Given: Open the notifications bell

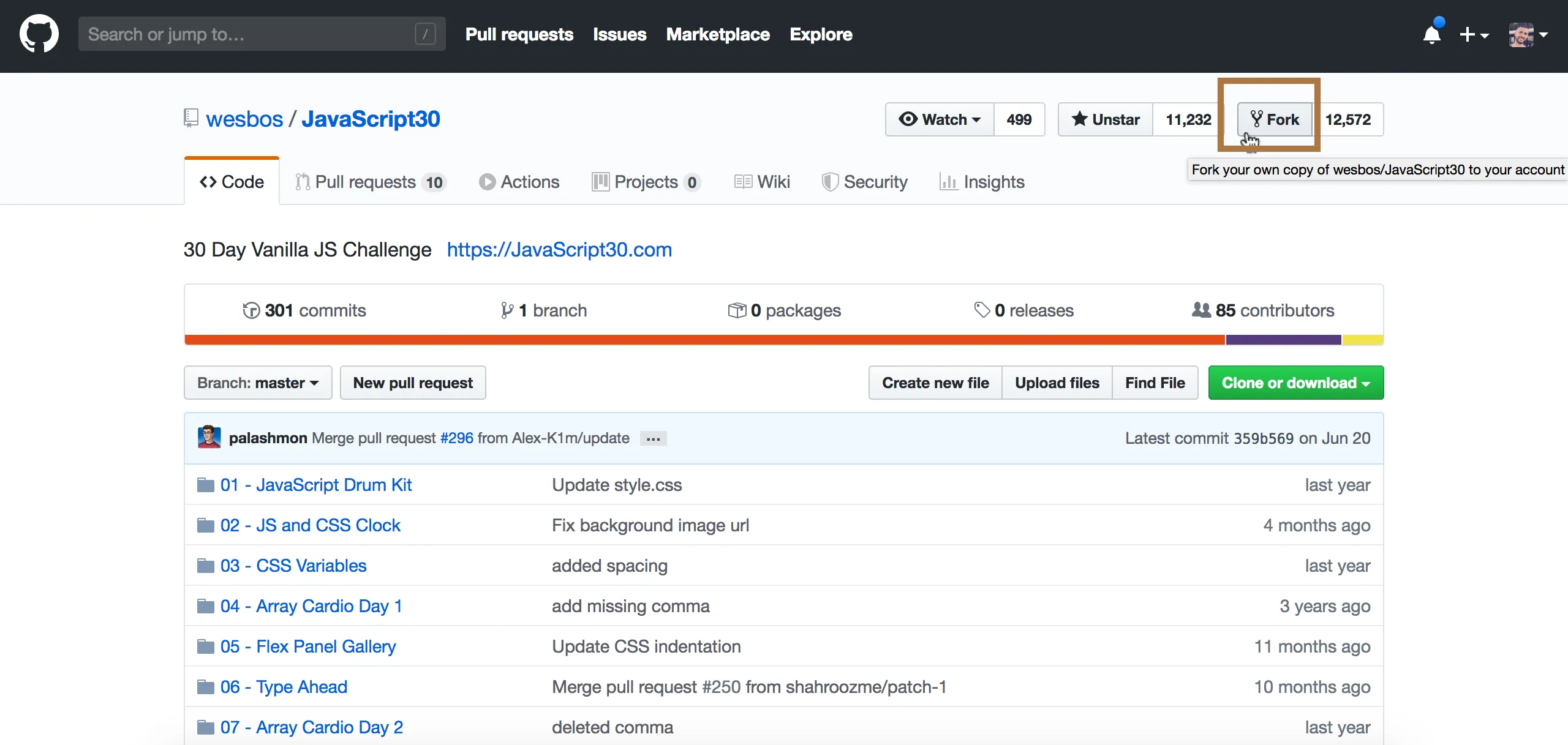Looking at the screenshot, I should (x=1432, y=34).
